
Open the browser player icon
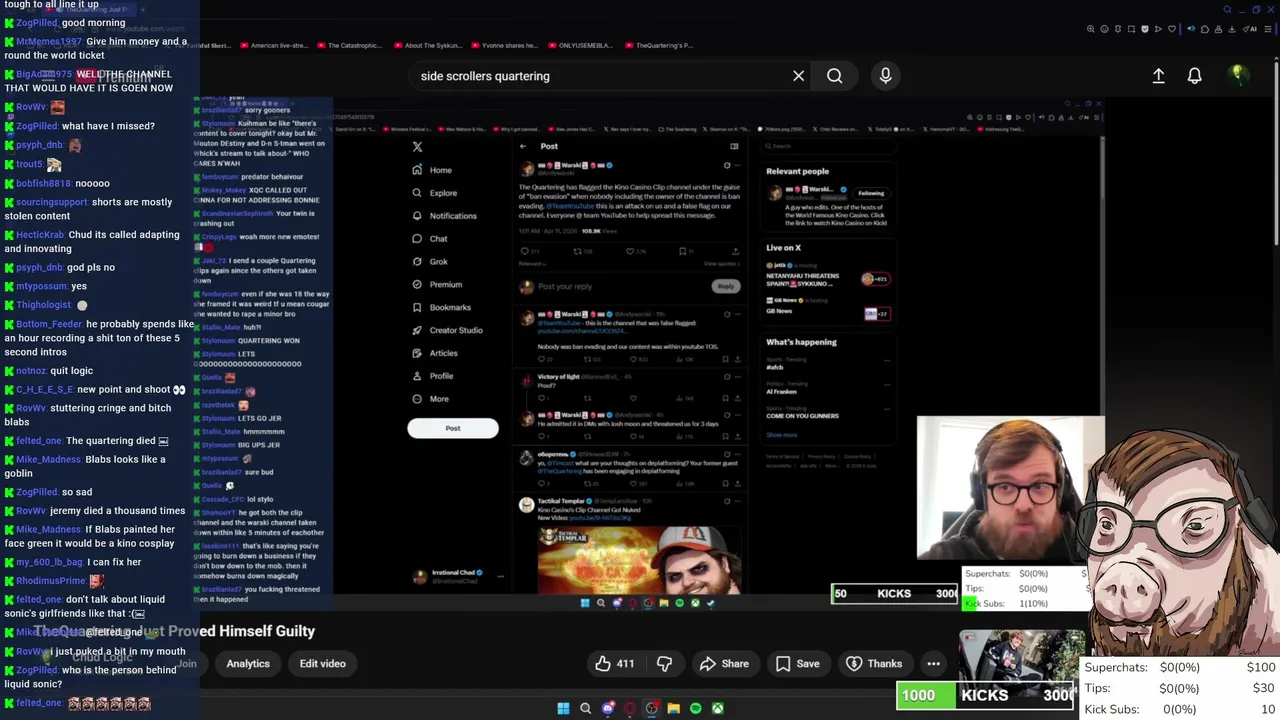tap(1158, 29)
